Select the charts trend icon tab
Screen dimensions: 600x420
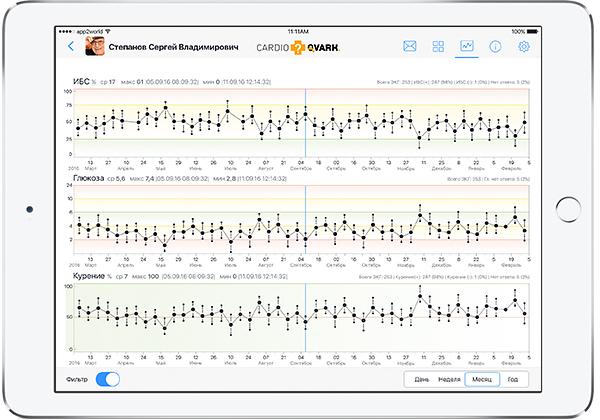[x=467, y=46]
